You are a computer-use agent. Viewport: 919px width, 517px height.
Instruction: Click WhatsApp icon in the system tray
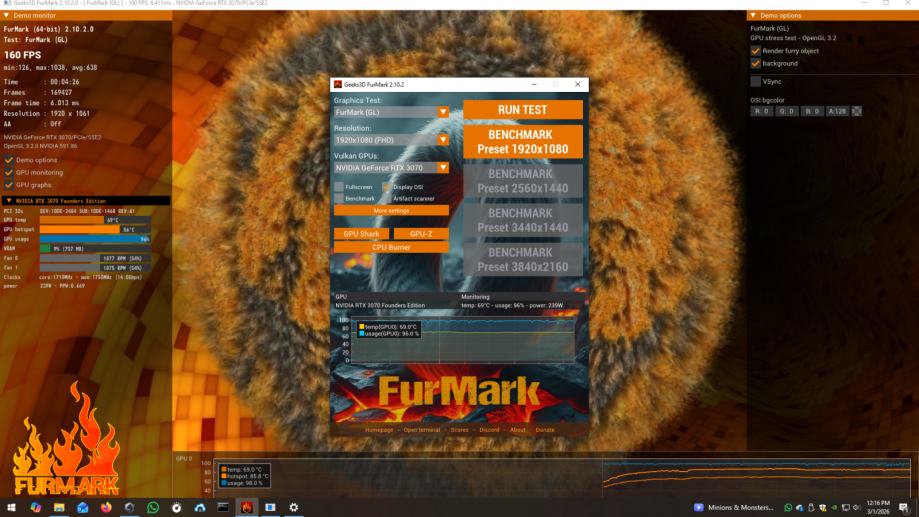pos(788,508)
